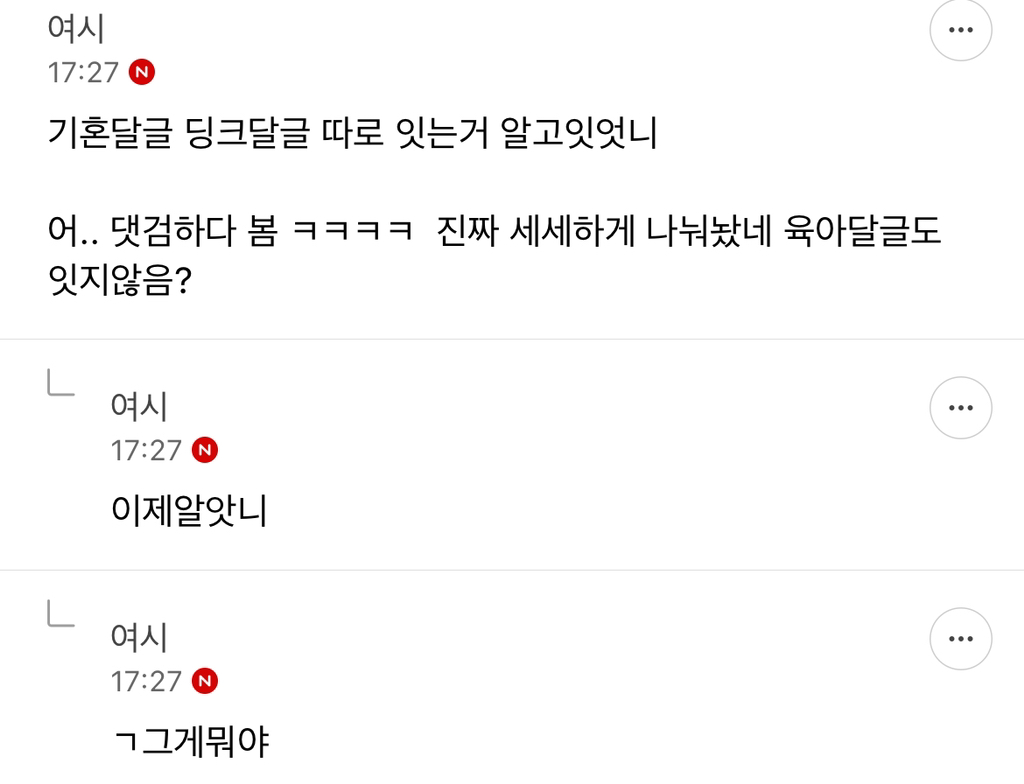Click the N badge on the ㄱ그게뭐야 reply
This screenshot has width=1024, height=784.
[205, 681]
